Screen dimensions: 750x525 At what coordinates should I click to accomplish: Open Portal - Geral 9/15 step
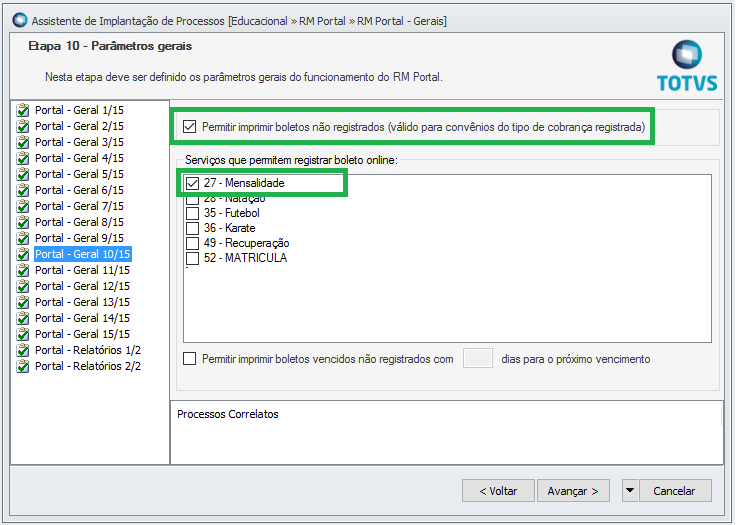tap(79, 238)
